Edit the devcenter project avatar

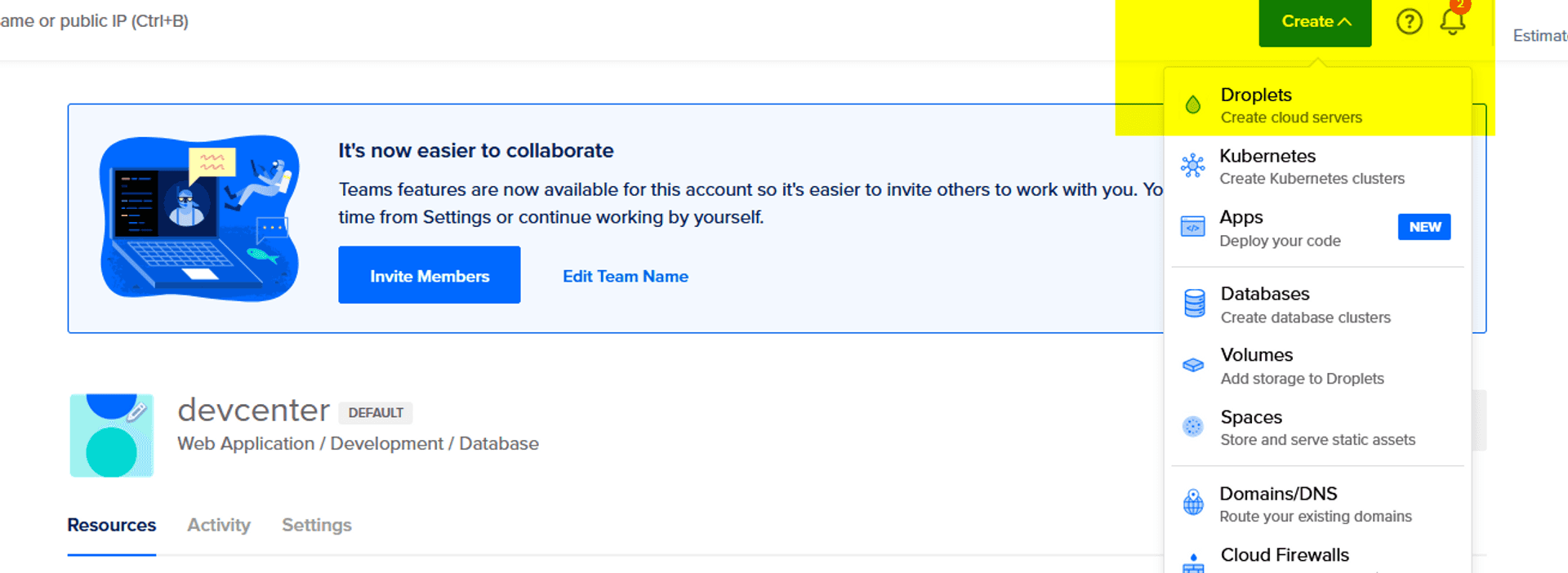[112, 435]
